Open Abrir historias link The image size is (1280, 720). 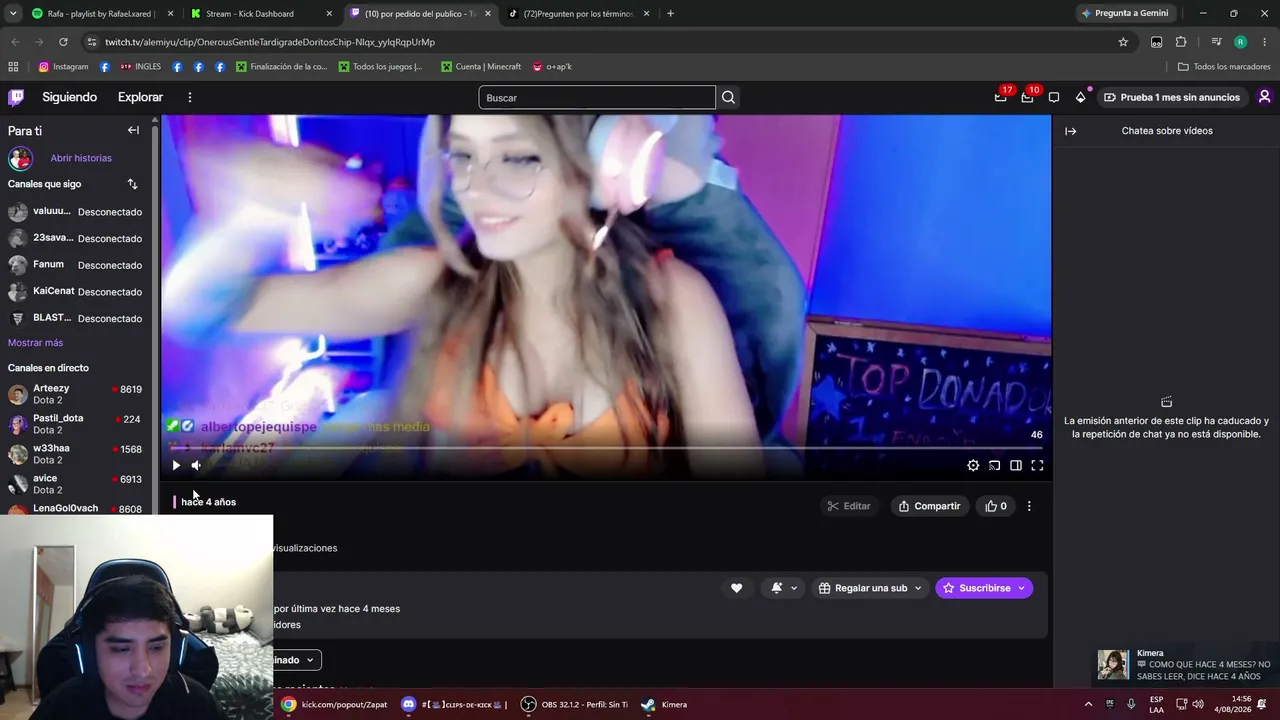click(x=81, y=158)
